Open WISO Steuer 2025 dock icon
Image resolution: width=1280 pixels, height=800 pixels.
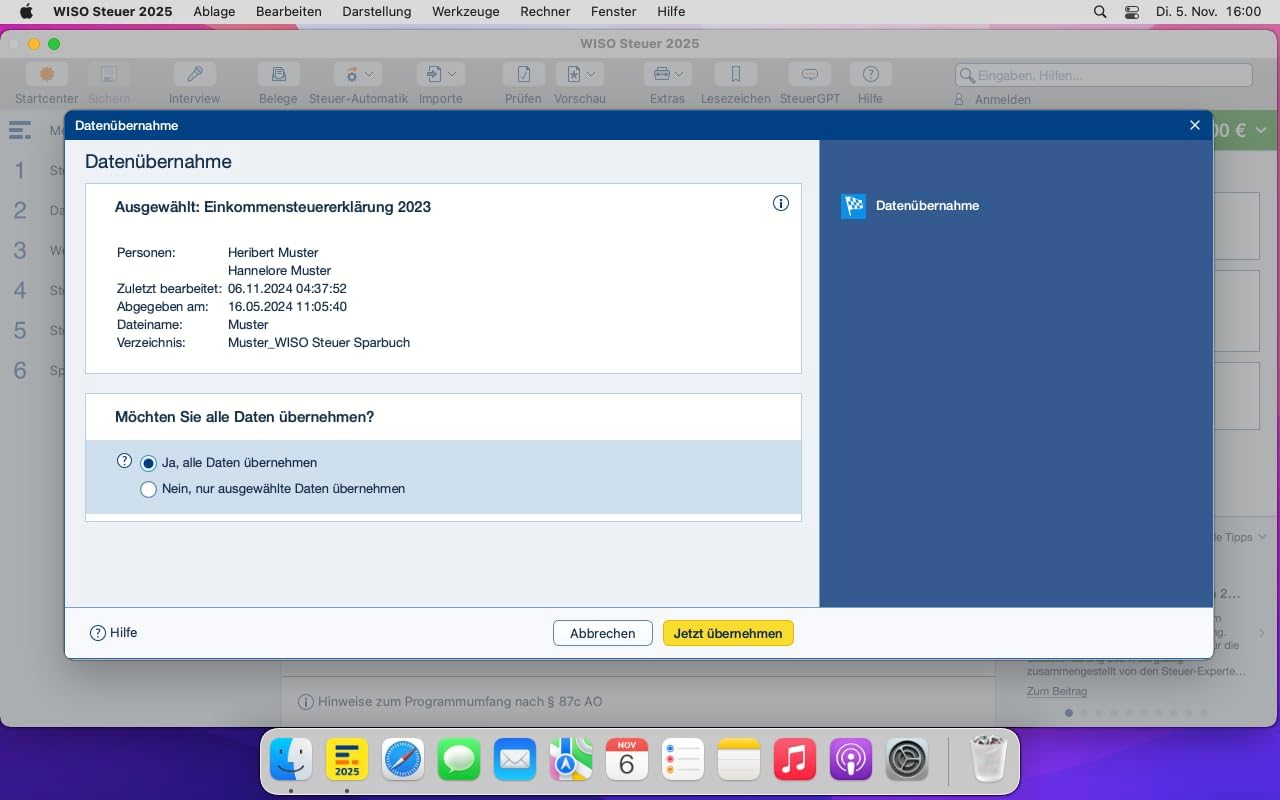tap(347, 761)
